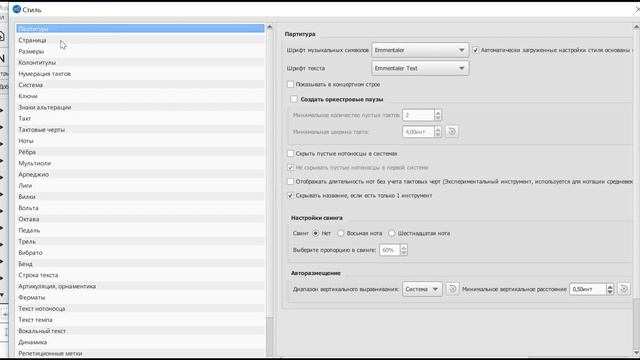Viewport: 640px width, 360px height.
Task: Select 'Размеры' style category
Action: click(140, 51)
